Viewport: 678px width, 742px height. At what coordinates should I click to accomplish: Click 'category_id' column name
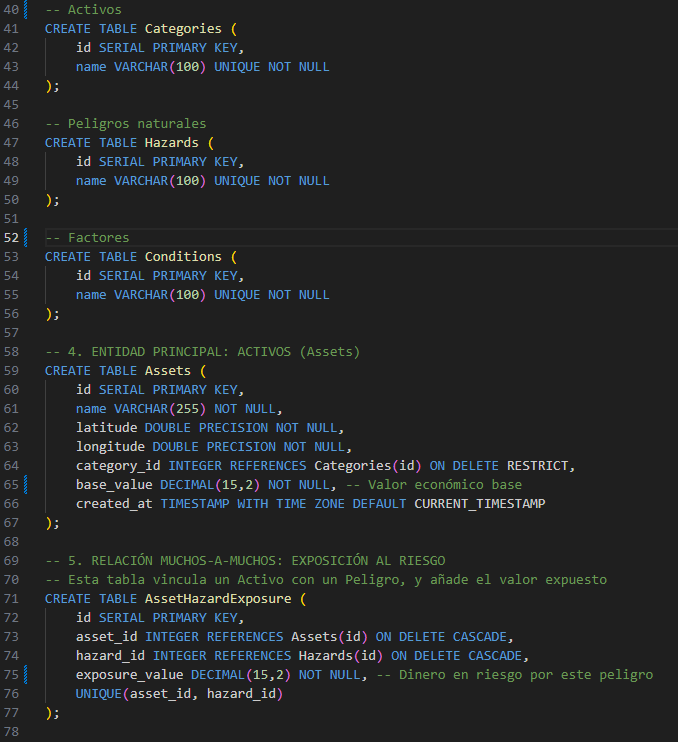(118, 466)
